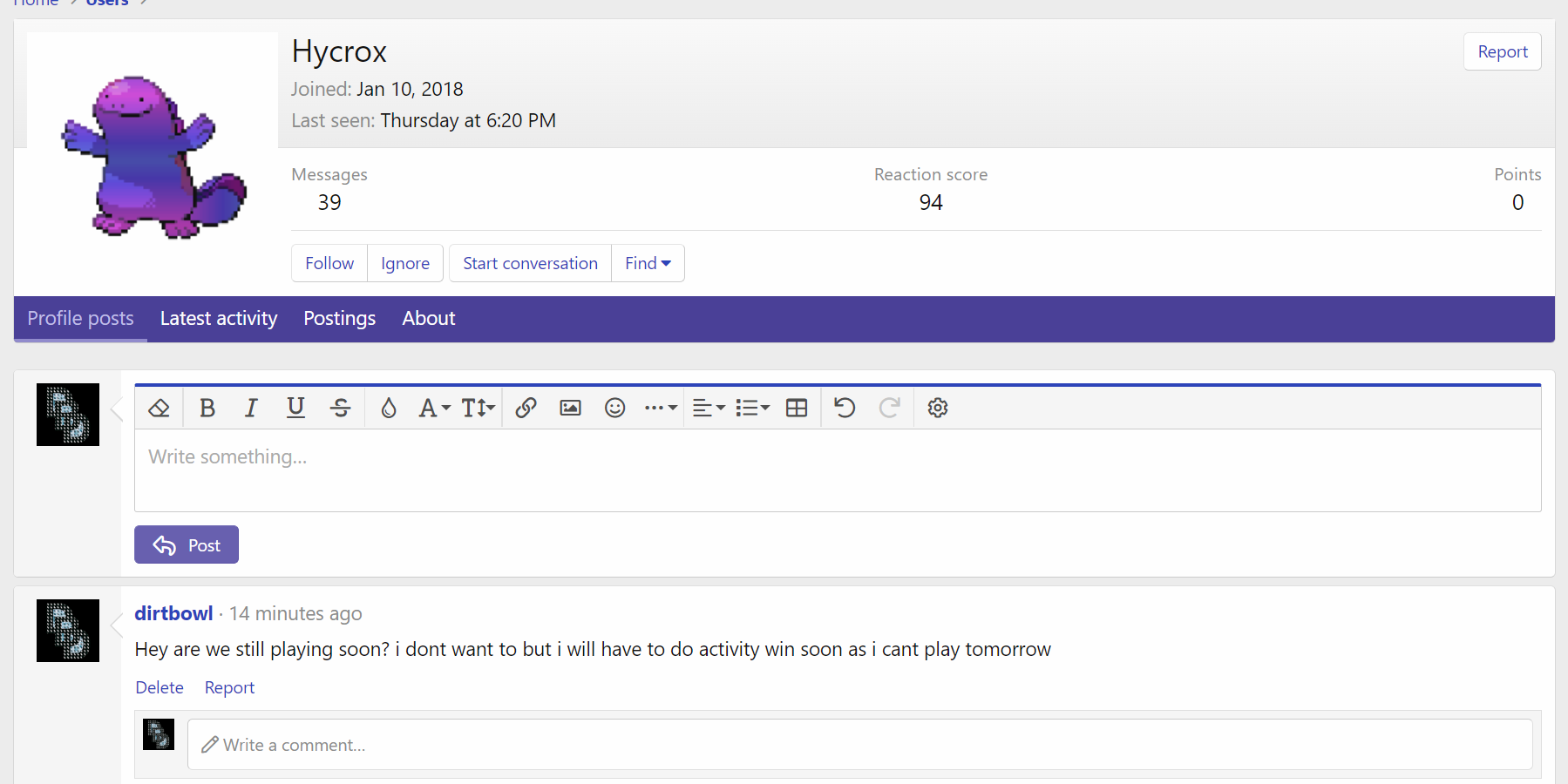Click the Hycrox Quagsire avatar image

(153, 158)
